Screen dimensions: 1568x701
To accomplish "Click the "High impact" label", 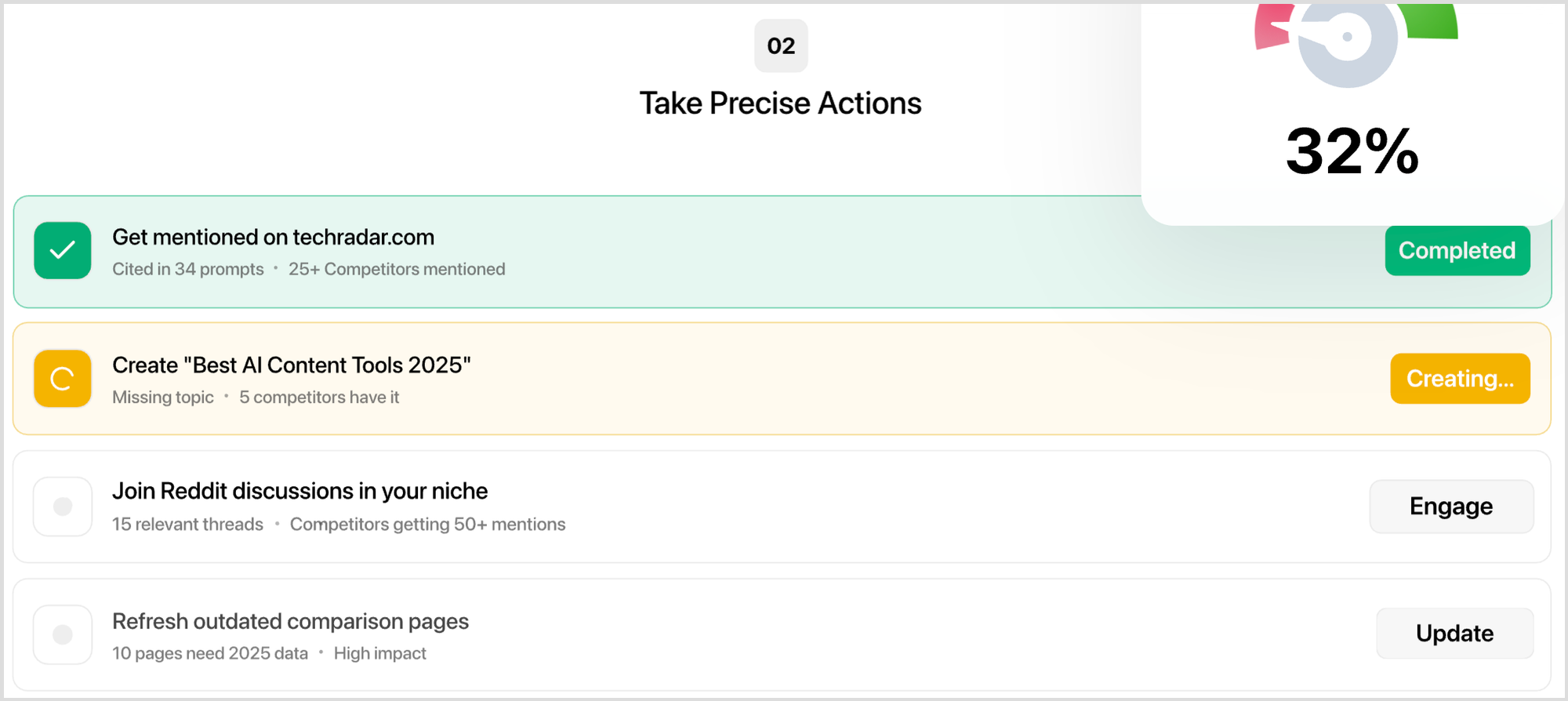I will point(379,653).
